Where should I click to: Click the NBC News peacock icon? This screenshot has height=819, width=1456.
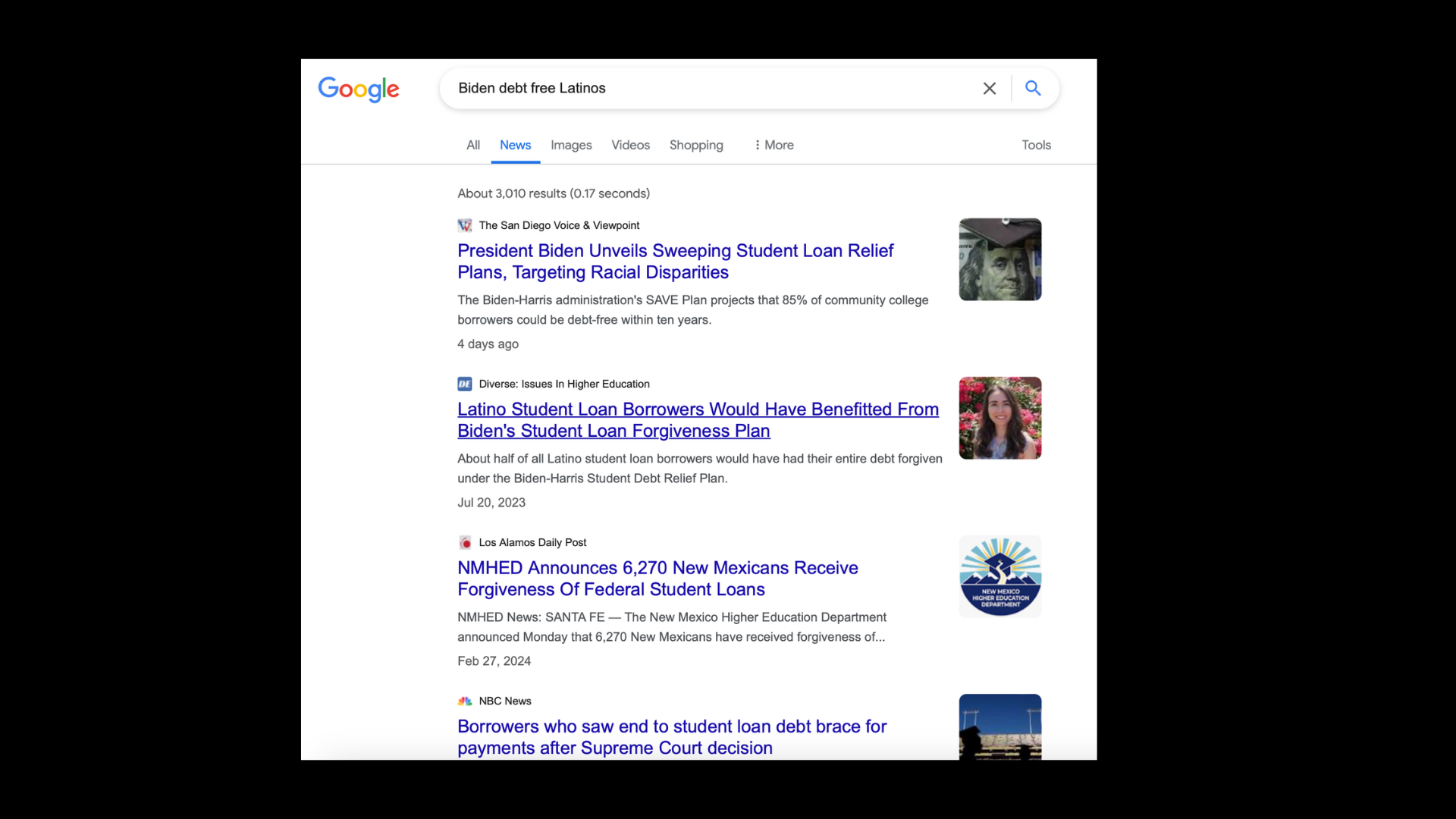[465, 701]
